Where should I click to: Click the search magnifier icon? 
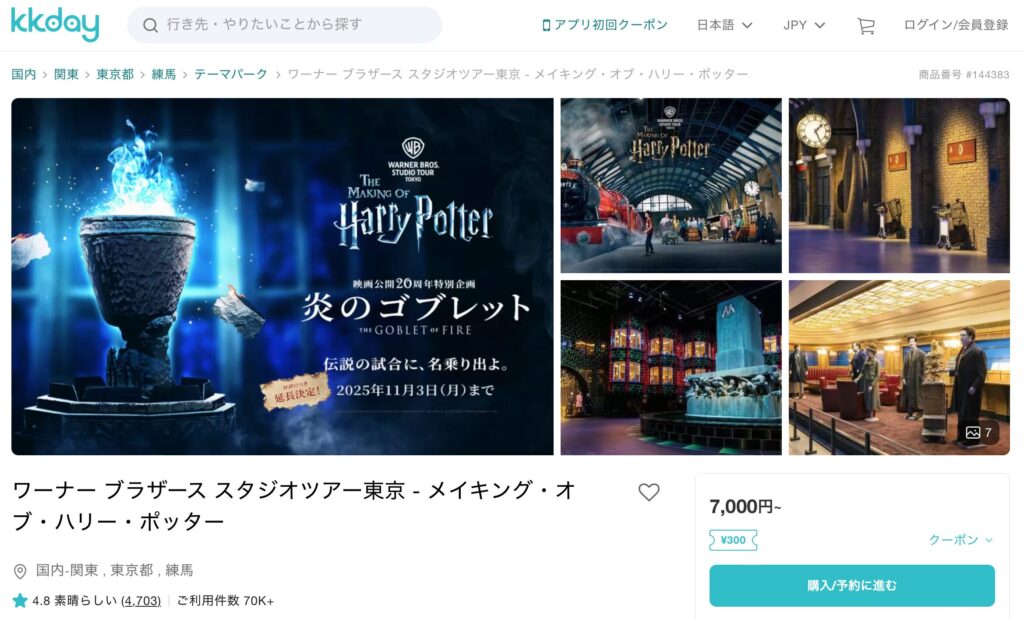point(150,25)
